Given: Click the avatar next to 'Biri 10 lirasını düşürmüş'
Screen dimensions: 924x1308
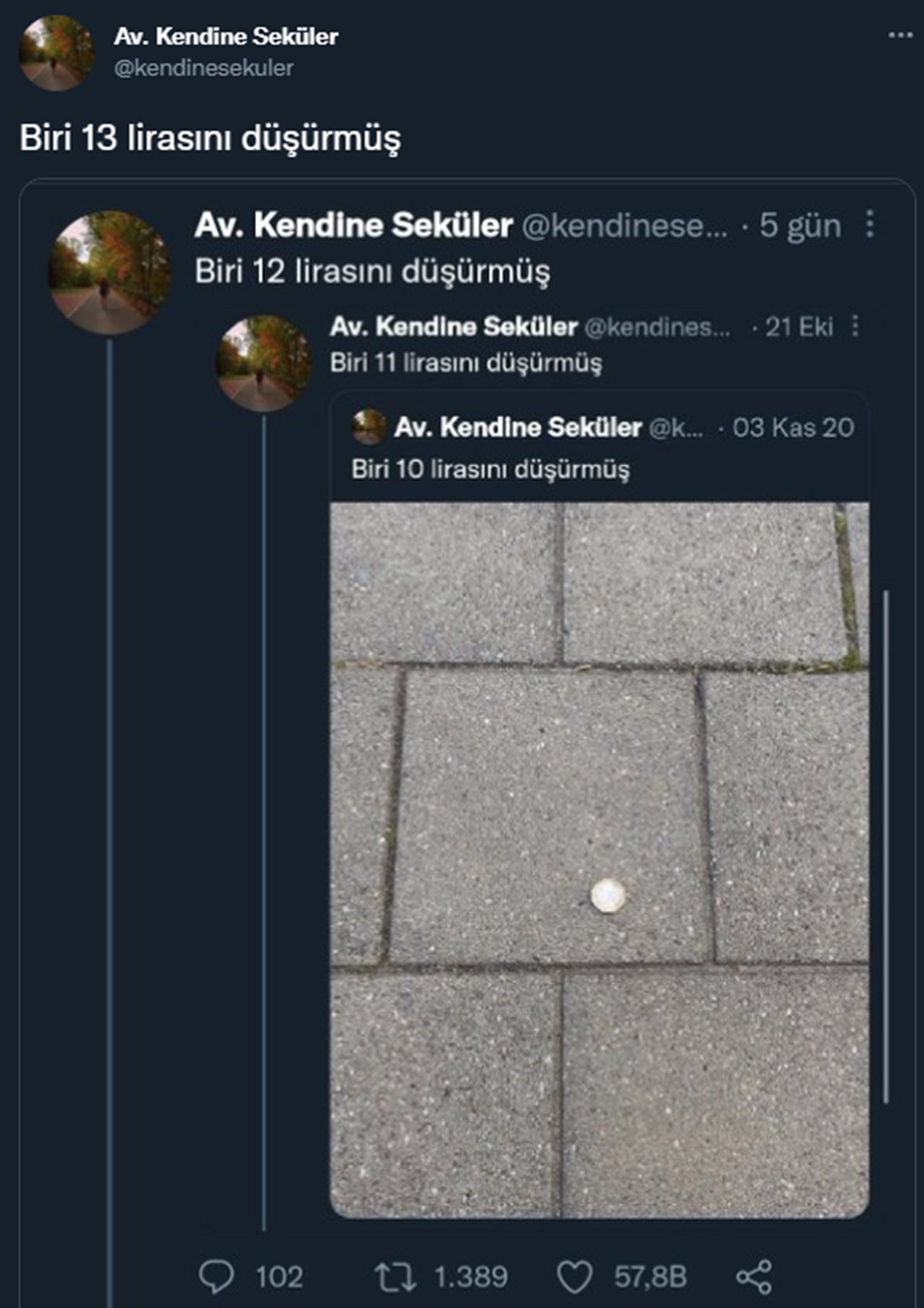Looking at the screenshot, I should point(368,427).
